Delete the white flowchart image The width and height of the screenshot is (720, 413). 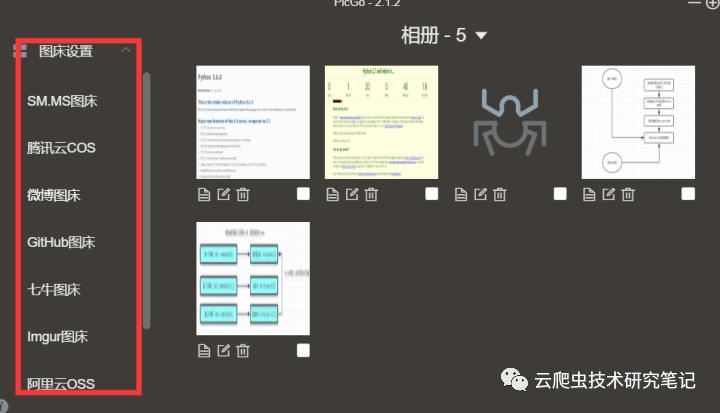pos(628,194)
